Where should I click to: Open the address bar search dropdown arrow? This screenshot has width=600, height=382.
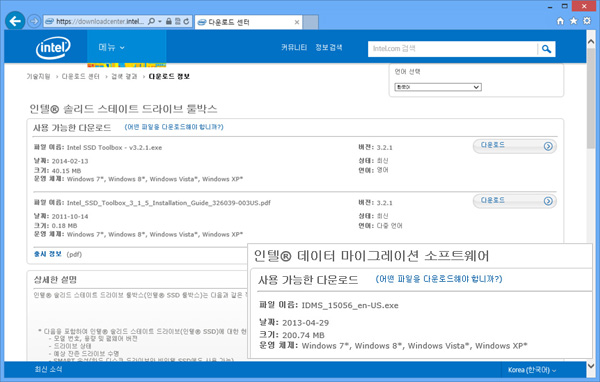click(x=160, y=21)
